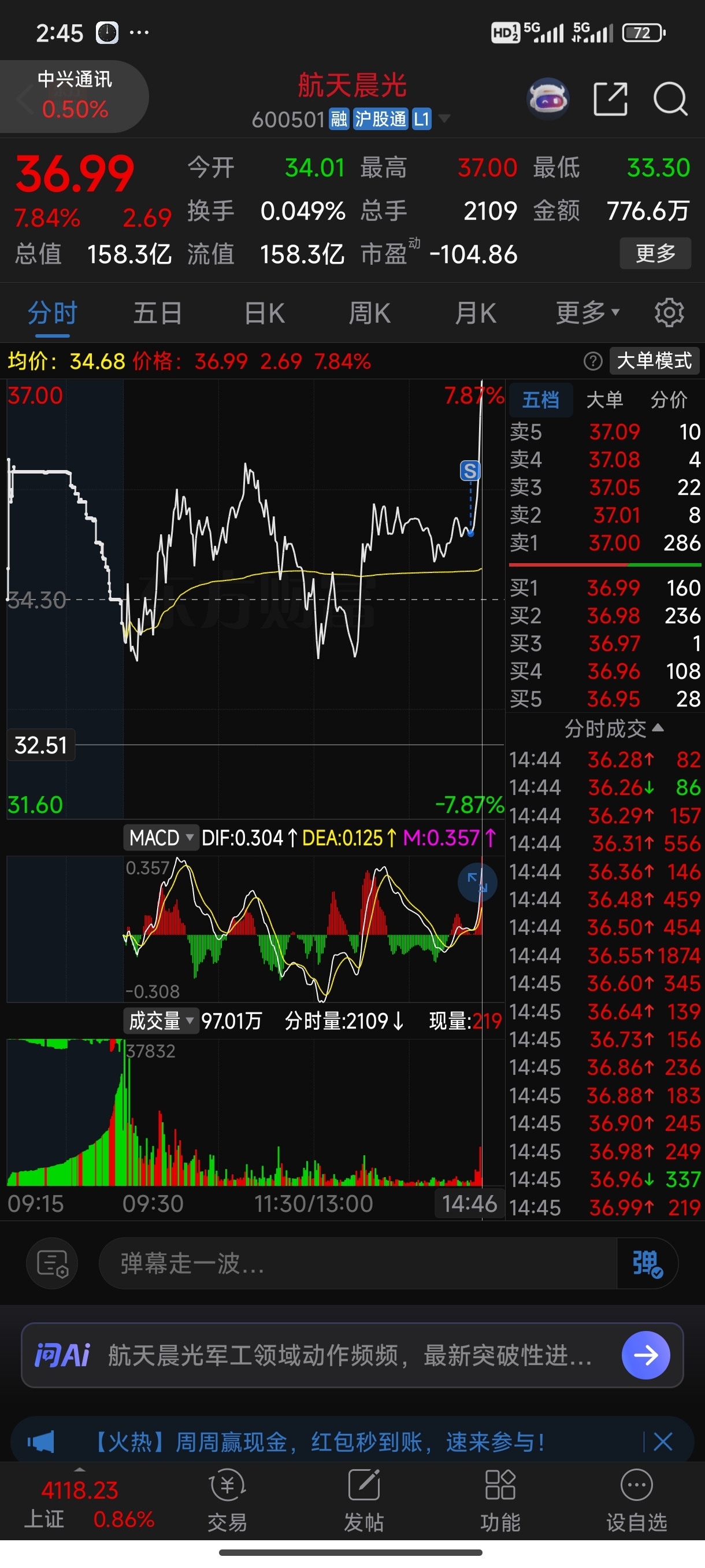
Task: Select 分价 tab
Action: tap(669, 400)
